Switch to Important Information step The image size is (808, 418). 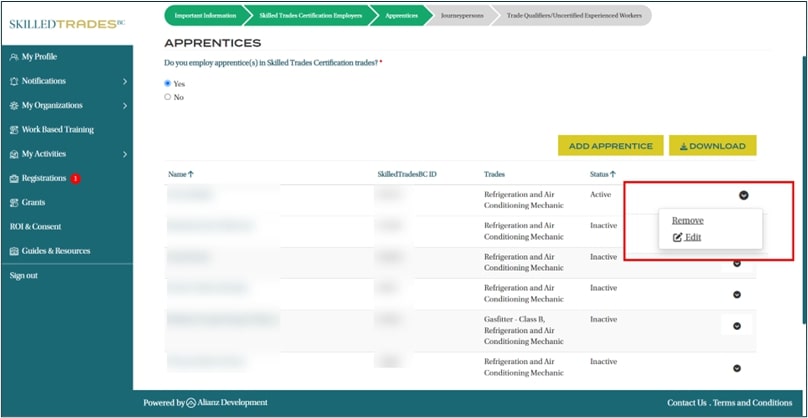[x=205, y=16]
